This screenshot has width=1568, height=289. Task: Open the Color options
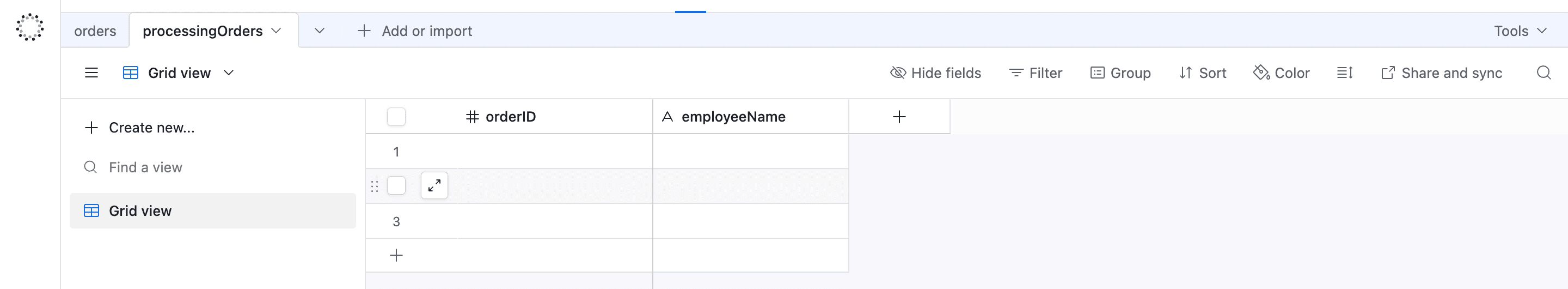click(x=1281, y=73)
